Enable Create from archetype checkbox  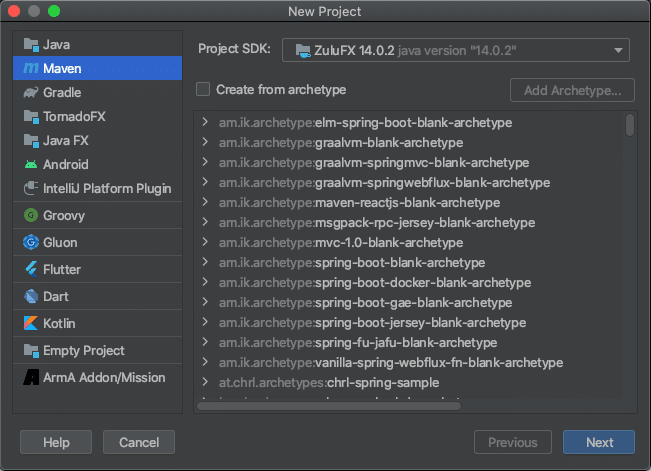pyautogui.click(x=203, y=89)
